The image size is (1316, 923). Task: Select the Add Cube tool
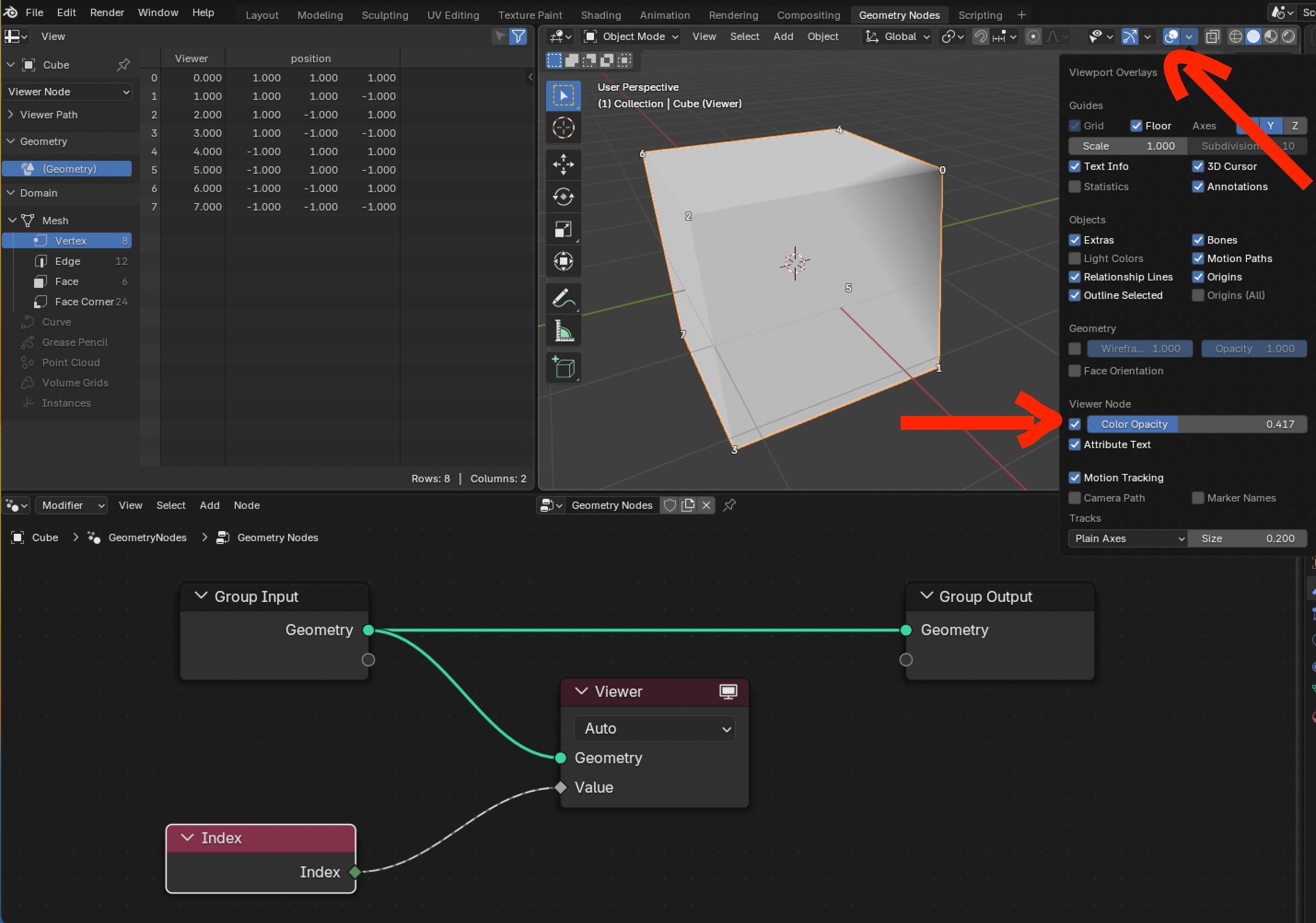(563, 368)
